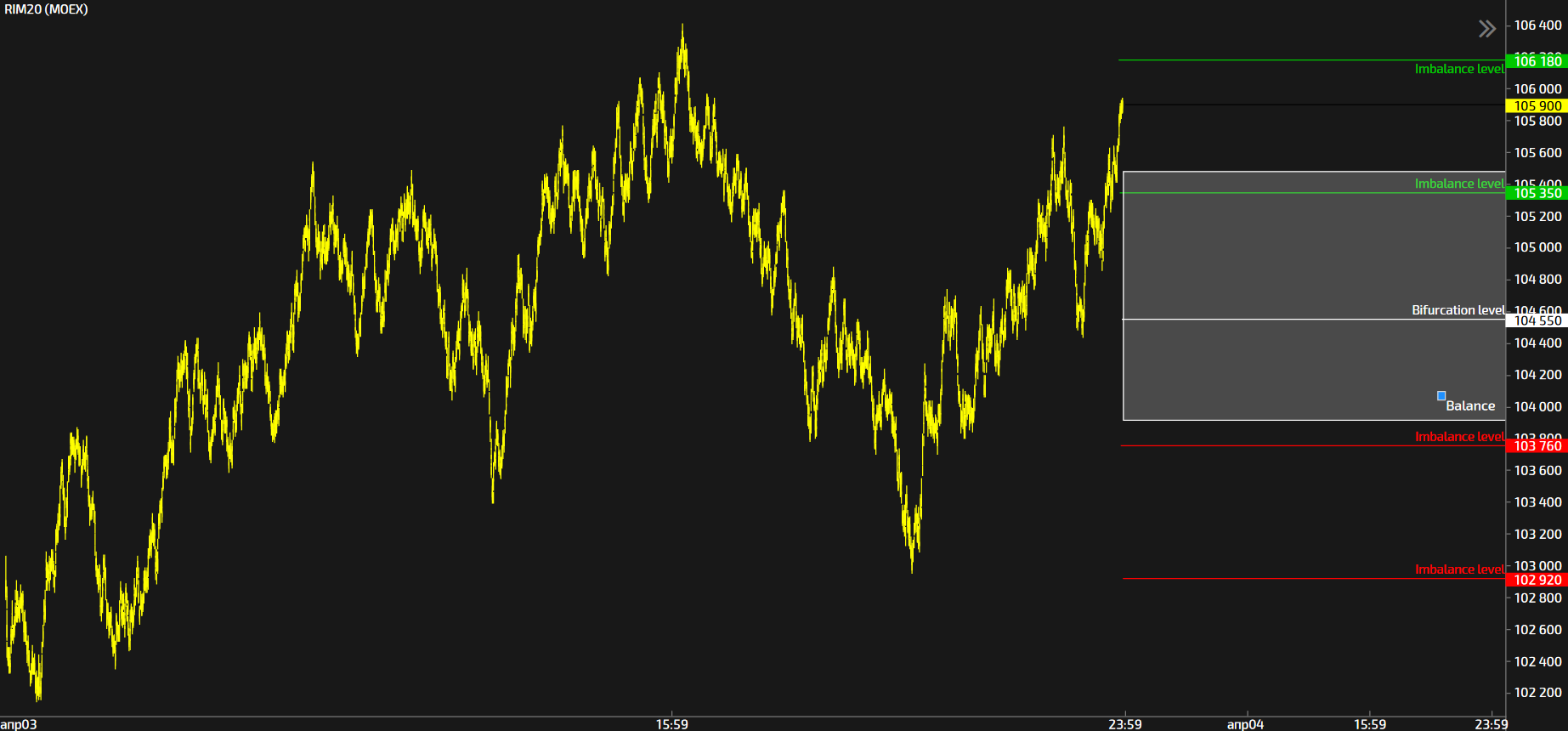Select the 105 800 price axis label
The image size is (1568, 731).
[x=1538, y=121]
